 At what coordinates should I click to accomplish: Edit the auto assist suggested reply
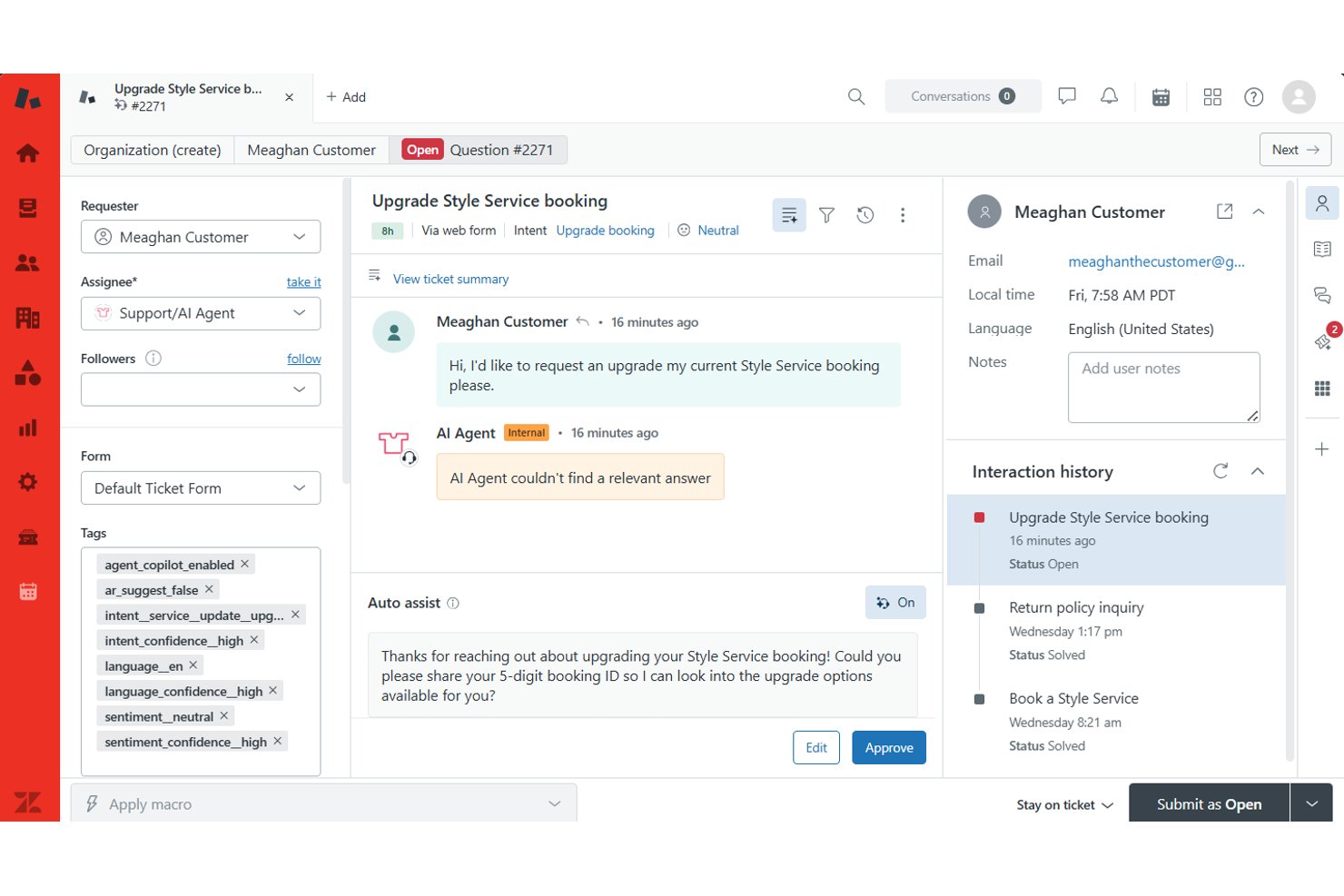(816, 748)
